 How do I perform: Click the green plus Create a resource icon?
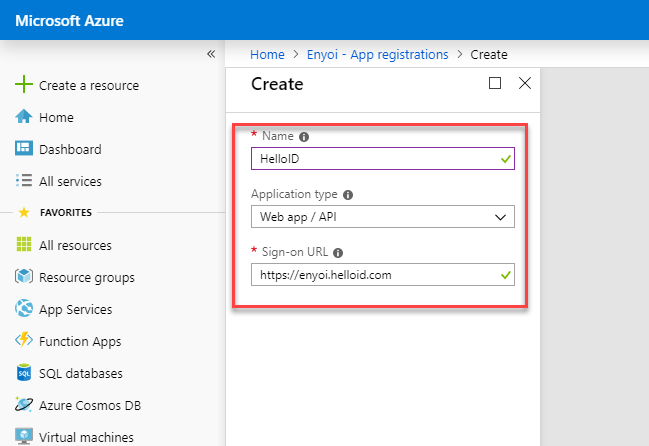tap(24, 84)
